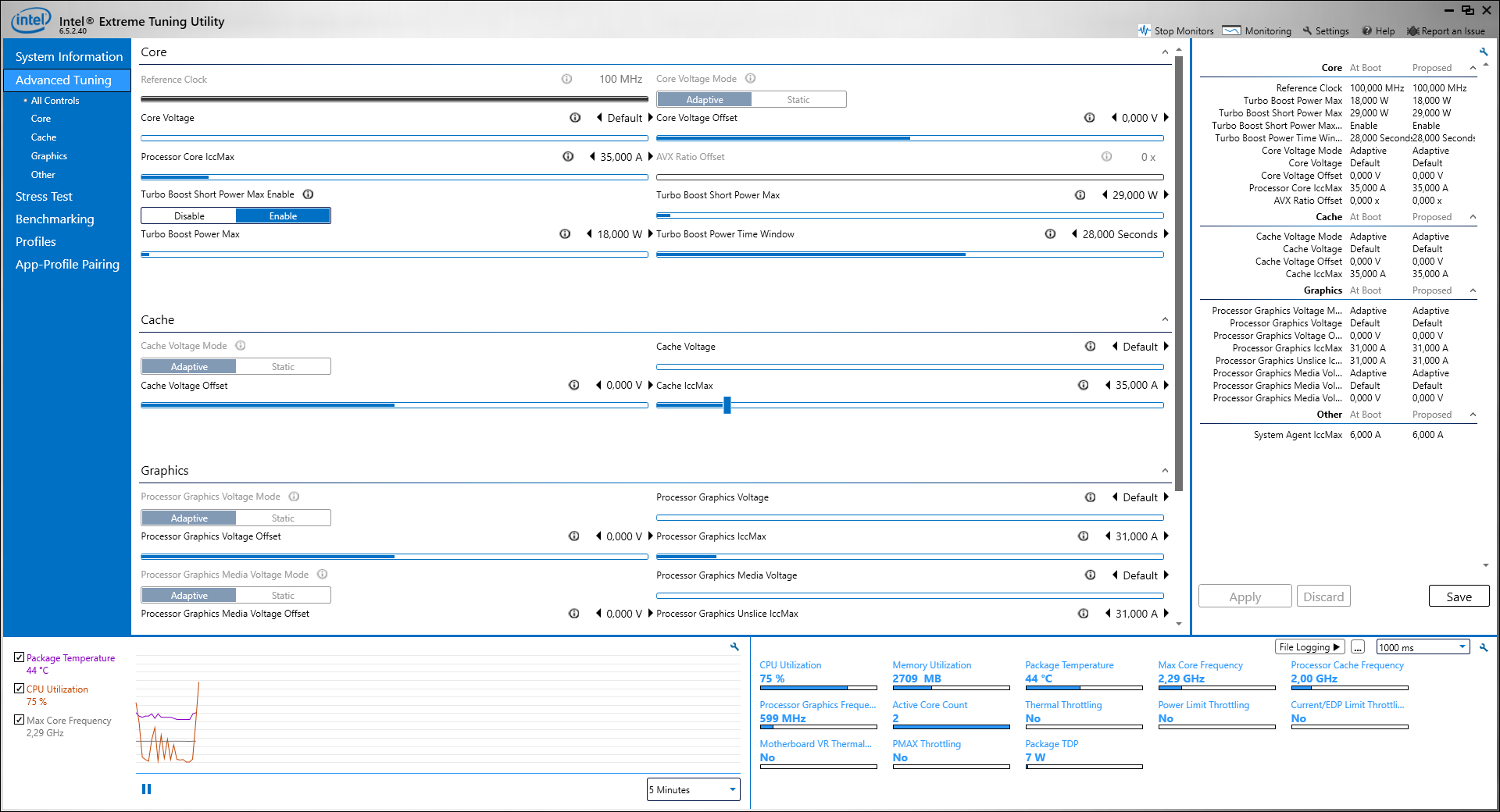Click the Discard button
Image resolution: width=1500 pixels, height=812 pixels.
pyautogui.click(x=1323, y=597)
